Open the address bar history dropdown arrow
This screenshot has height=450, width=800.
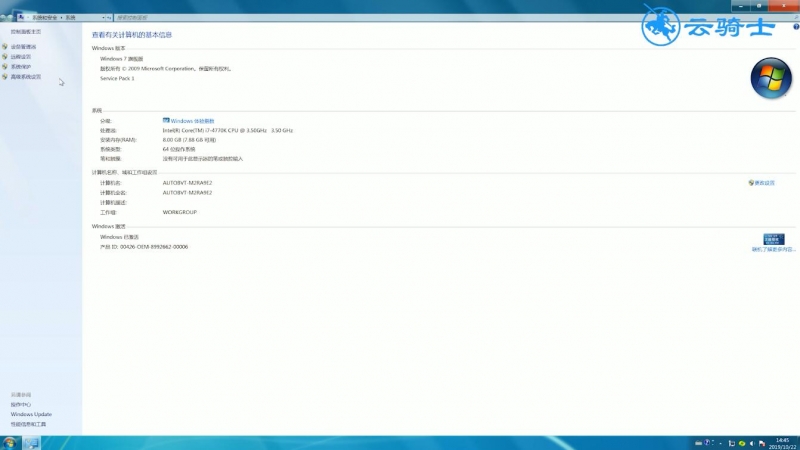tap(104, 17)
